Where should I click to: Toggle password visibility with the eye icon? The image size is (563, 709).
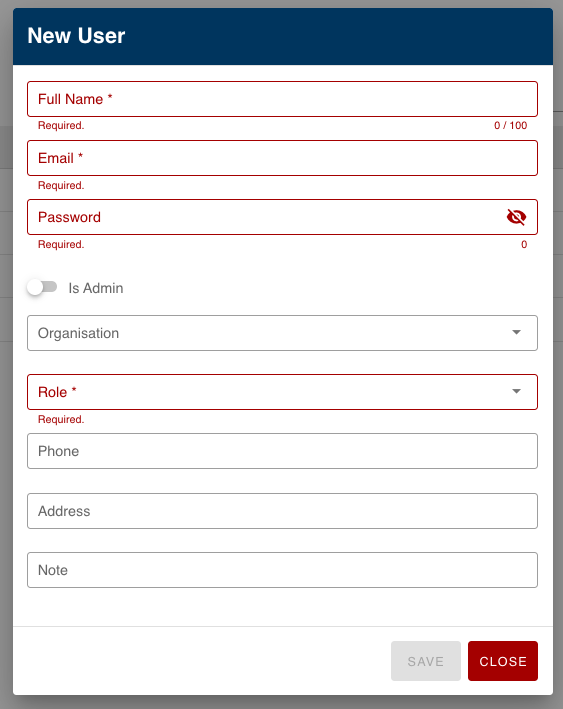point(516,217)
